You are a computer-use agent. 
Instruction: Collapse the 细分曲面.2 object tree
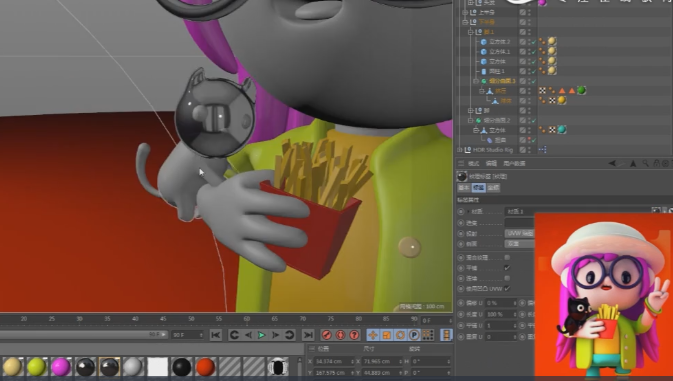(470, 120)
